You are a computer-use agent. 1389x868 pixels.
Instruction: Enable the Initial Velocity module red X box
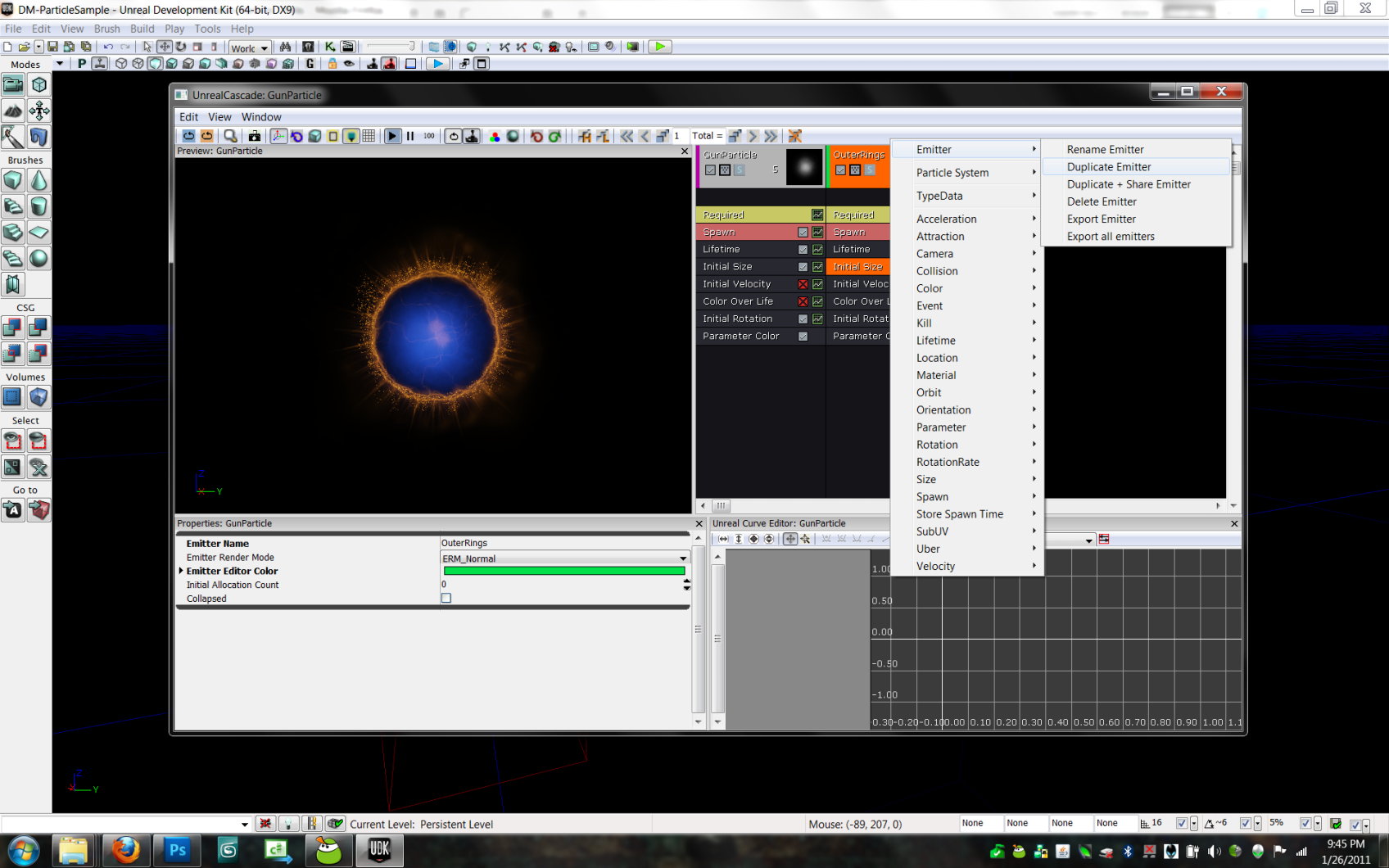click(x=803, y=284)
